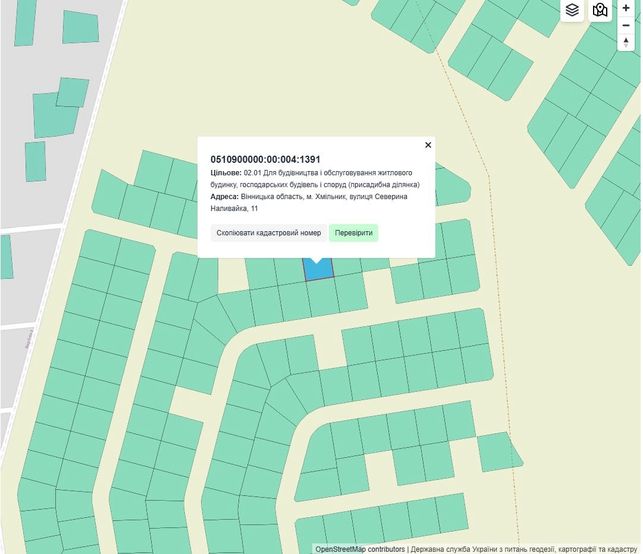This screenshot has width=643, height=554.
Task: Click the address text mentioning Северина Наливайка
Action: tap(309, 203)
